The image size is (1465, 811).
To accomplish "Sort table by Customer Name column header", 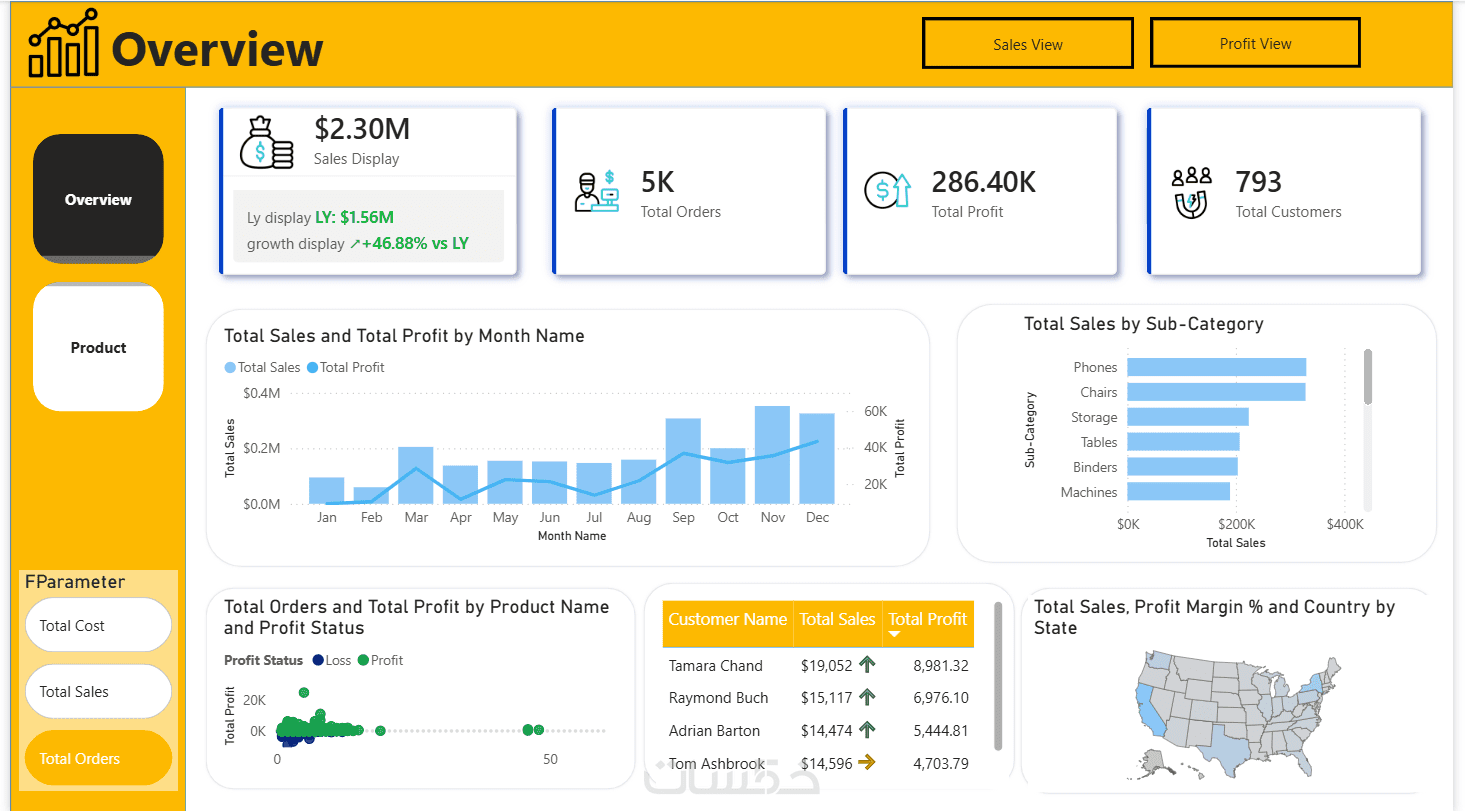I will point(728,619).
